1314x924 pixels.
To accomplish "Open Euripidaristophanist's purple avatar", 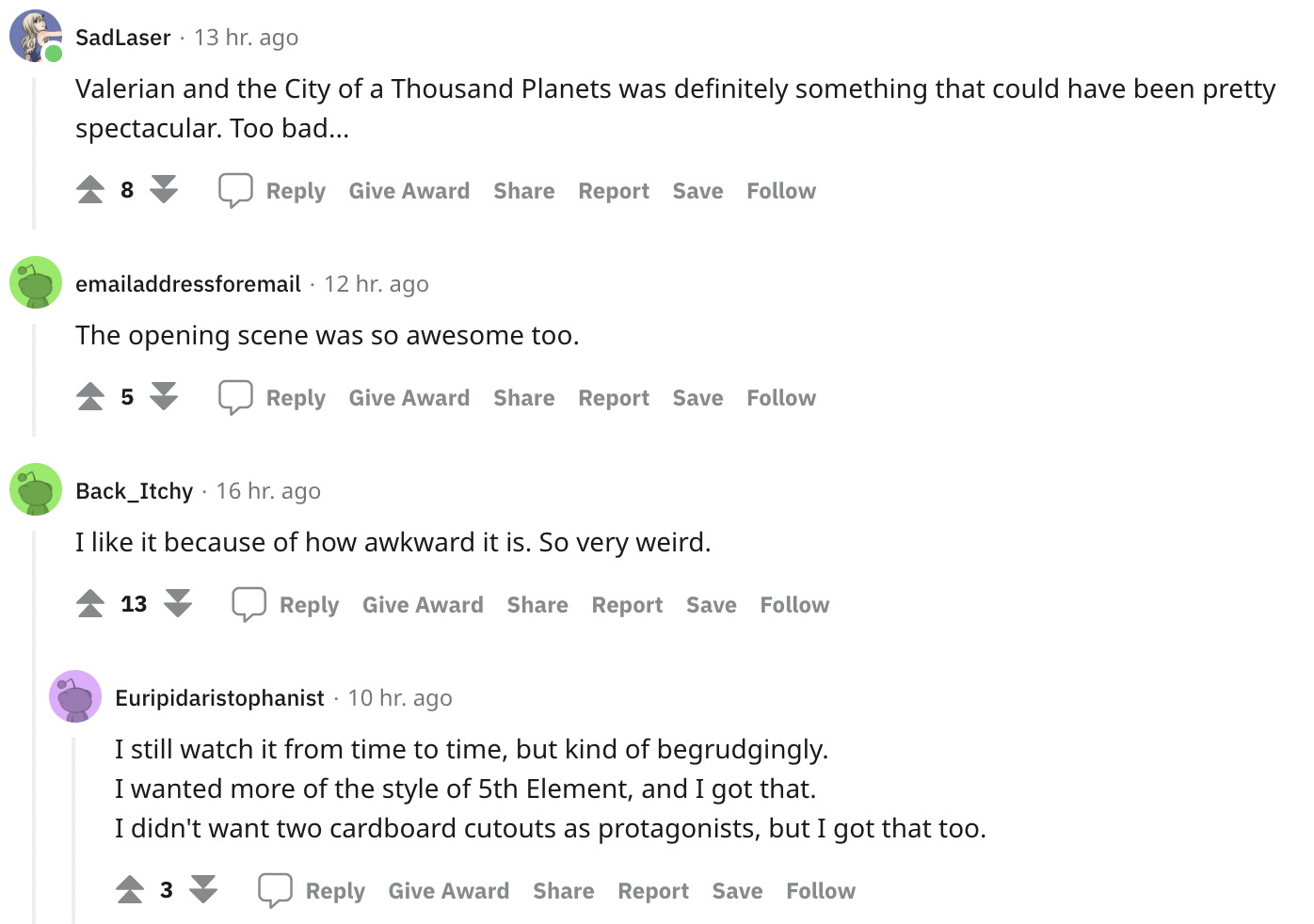I will click(x=75, y=696).
